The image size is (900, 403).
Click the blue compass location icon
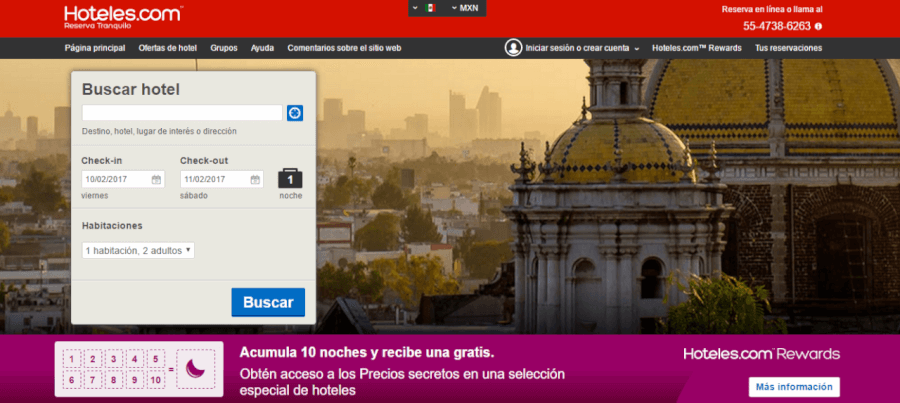(x=295, y=113)
